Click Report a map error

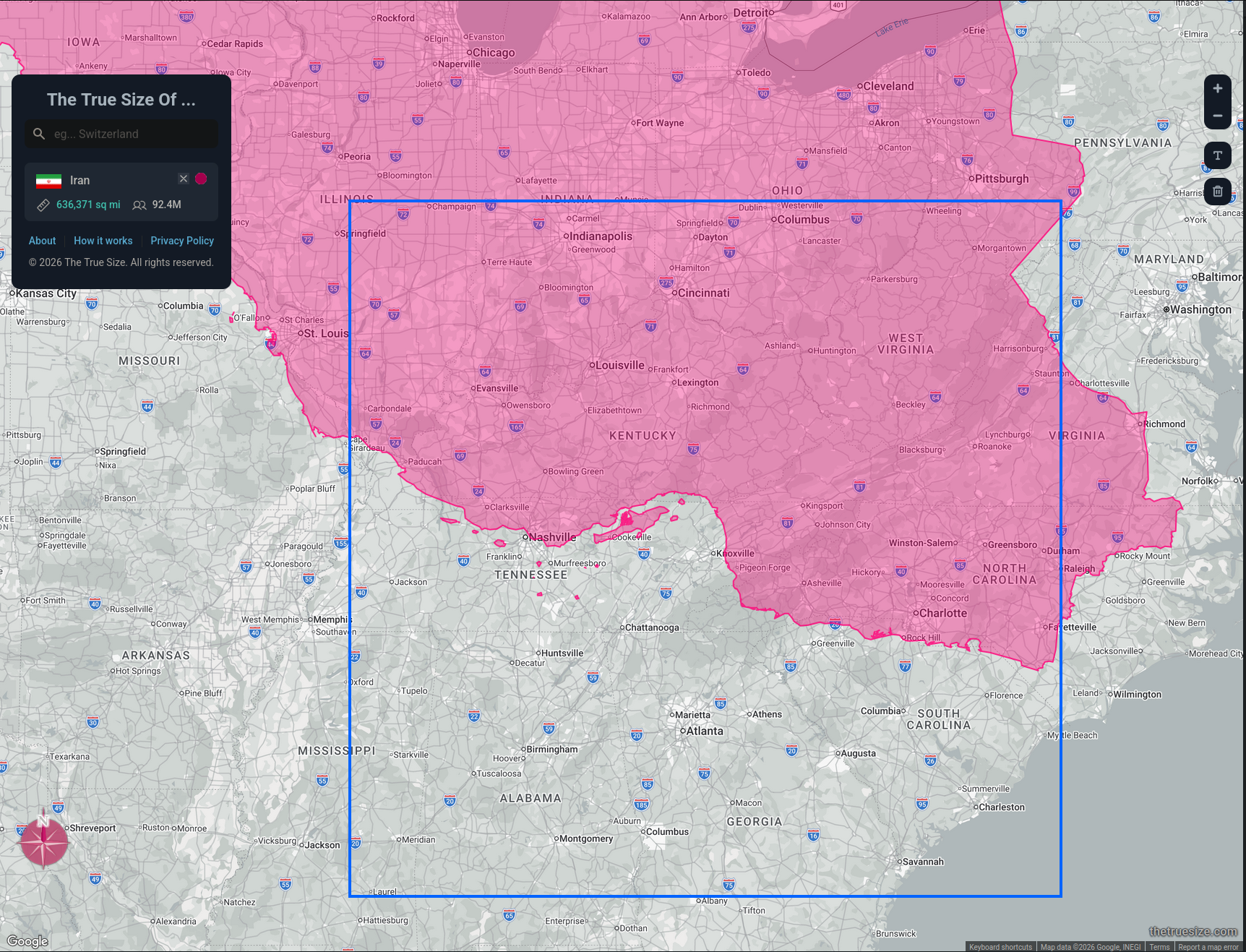click(1208, 947)
